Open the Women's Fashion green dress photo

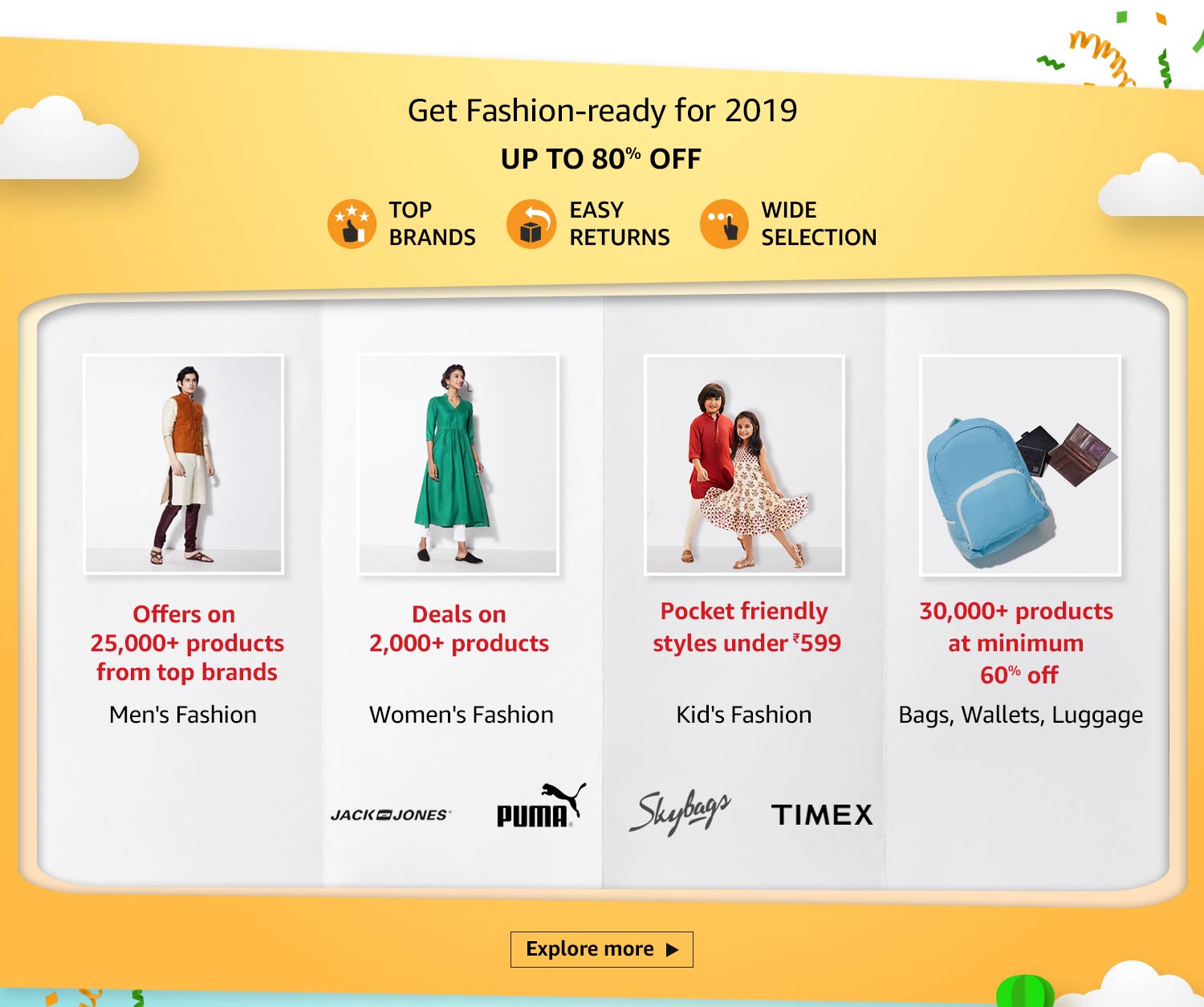coord(458,464)
